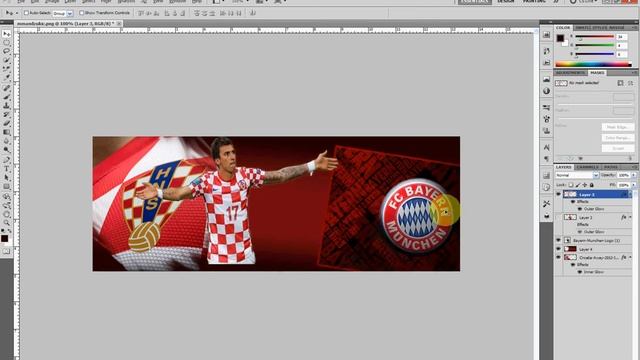The width and height of the screenshot is (640, 360).
Task: Adjust the green G color slider
Action: point(595,45)
